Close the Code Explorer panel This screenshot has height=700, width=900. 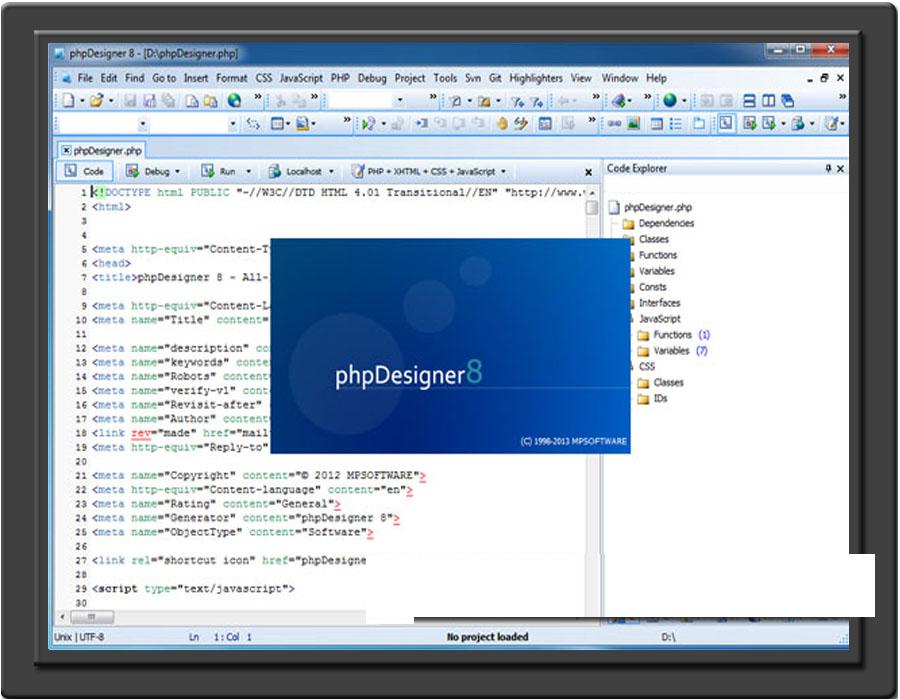(x=840, y=168)
